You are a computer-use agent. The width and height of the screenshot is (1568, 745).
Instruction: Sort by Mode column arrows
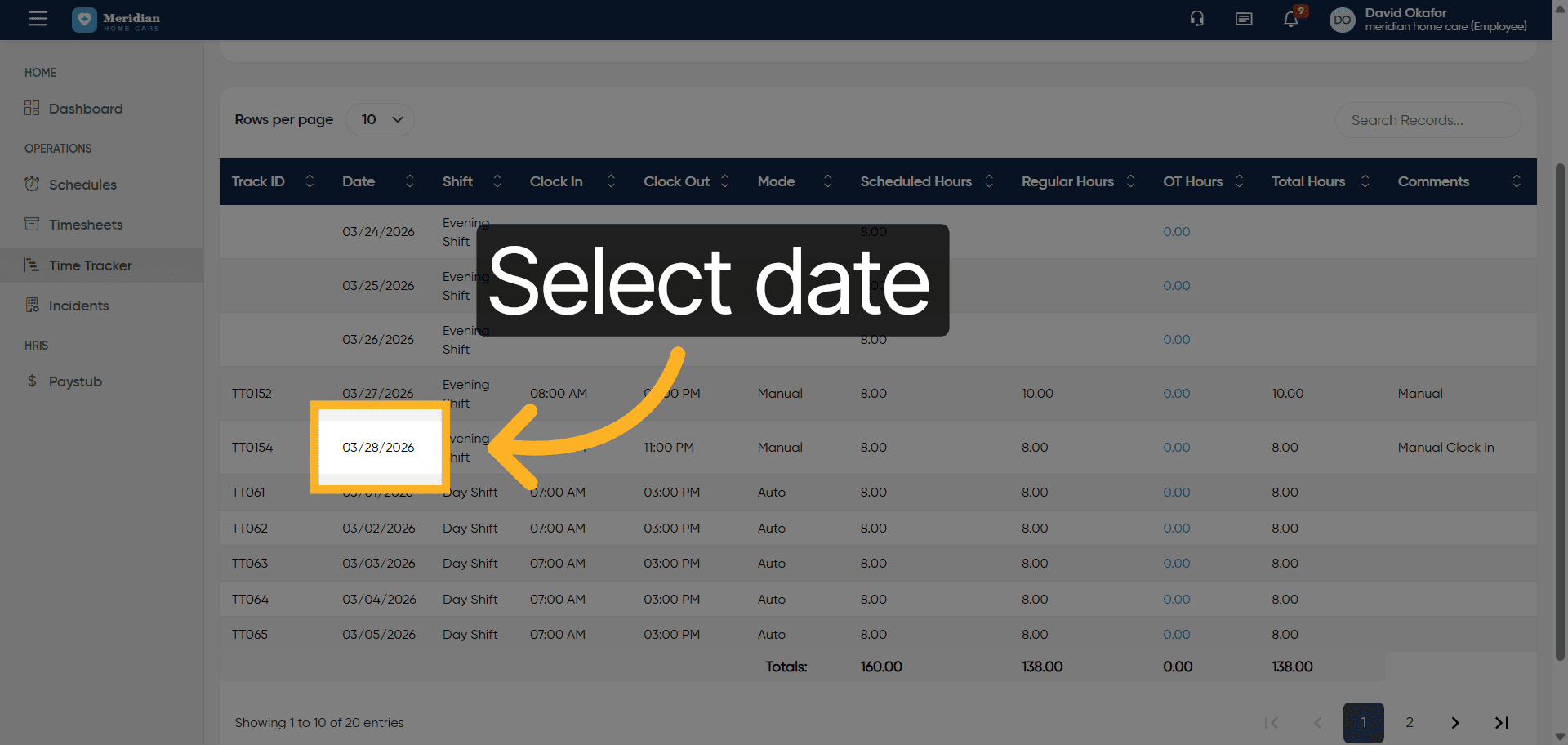[x=827, y=181]
